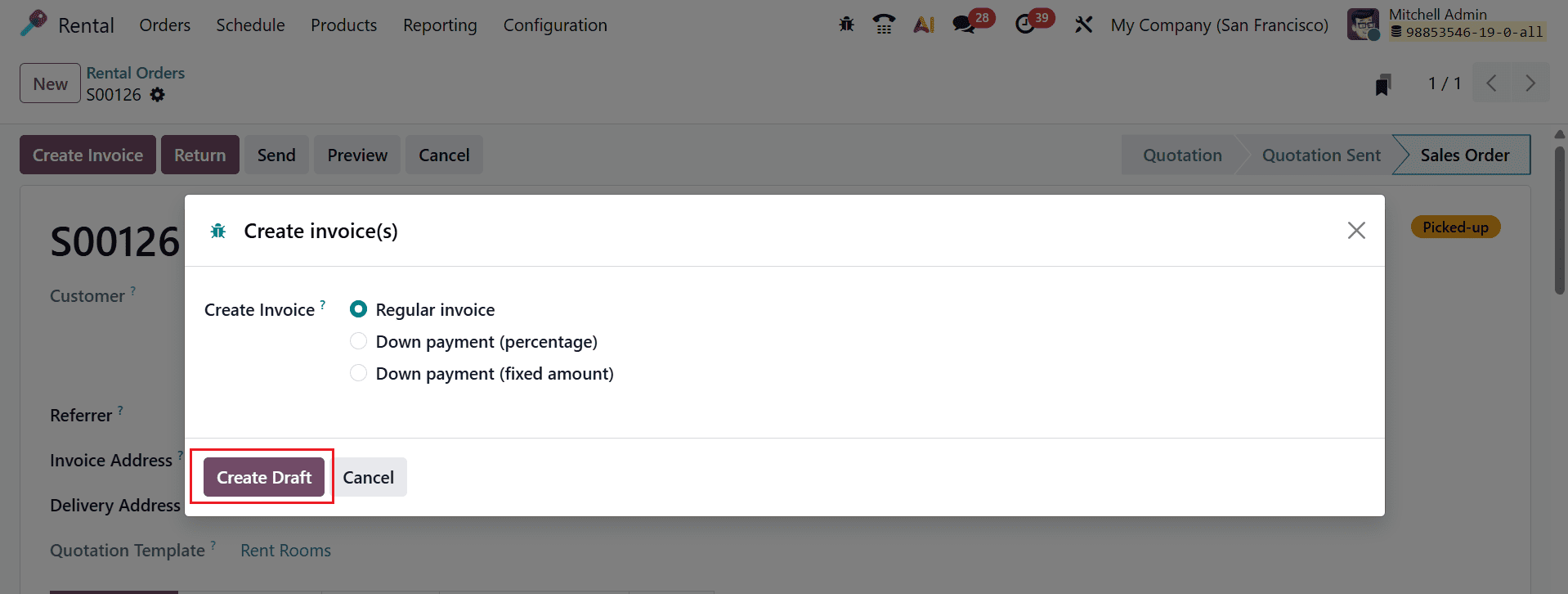Image resolution: width=1568 pixels, height=594 pixels.
Task: Open the Rental app switcher logo
Action: click(33, 25)
